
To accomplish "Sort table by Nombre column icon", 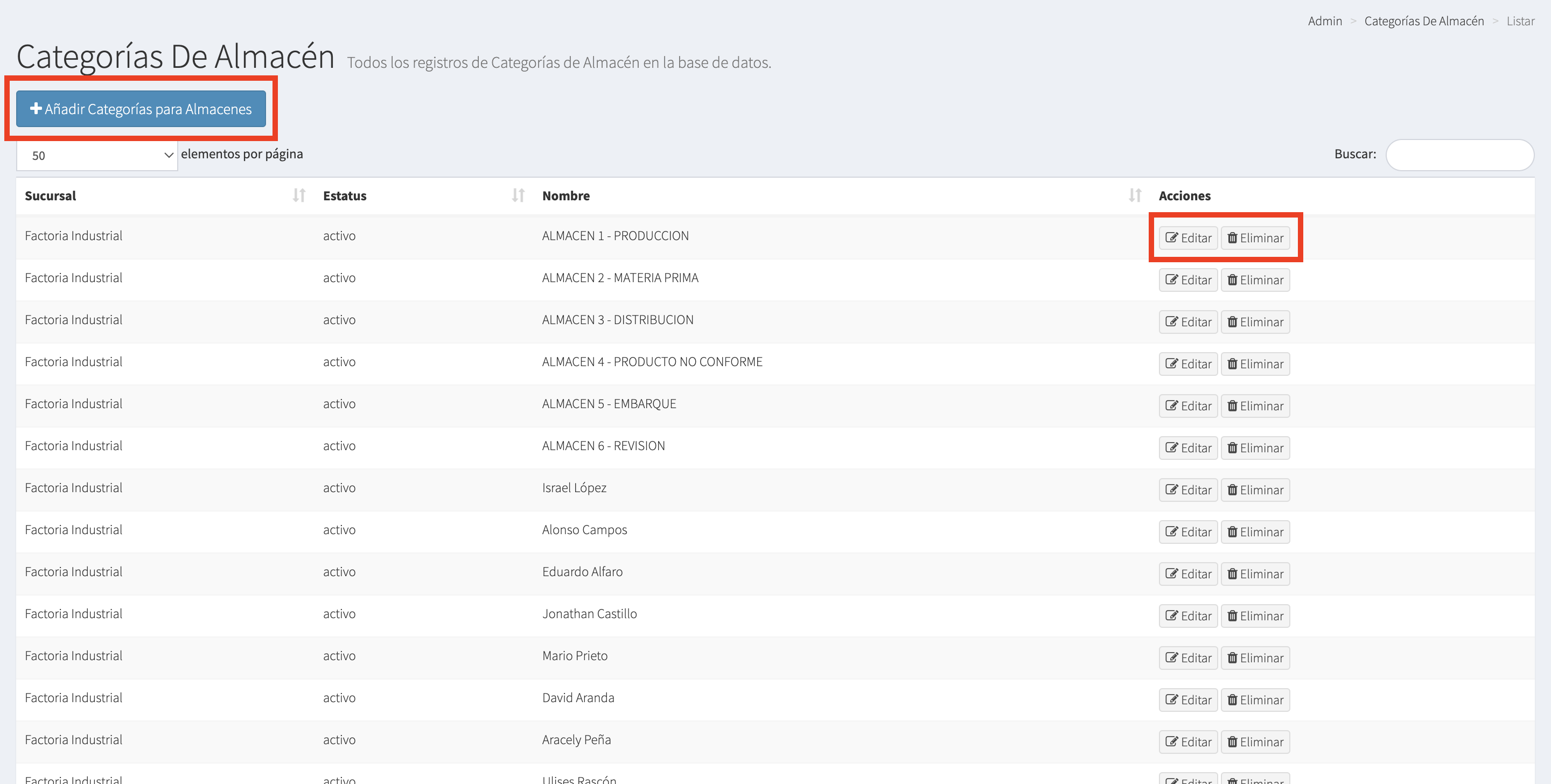I will 1134,195.
